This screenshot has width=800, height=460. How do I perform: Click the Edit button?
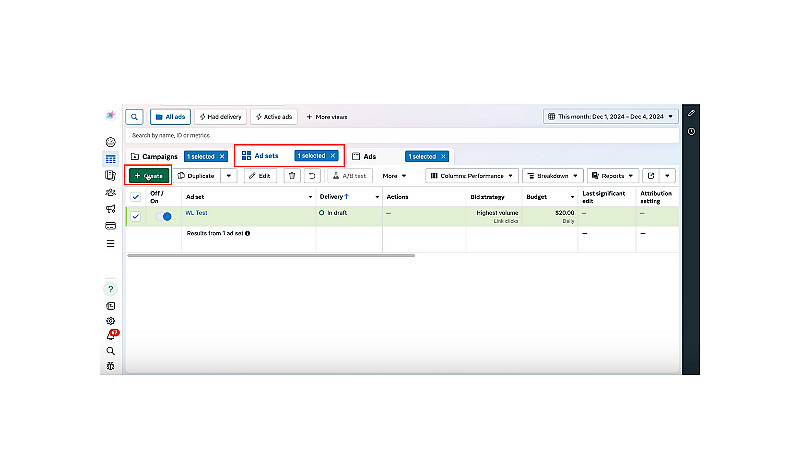click(x=260, y=176)
